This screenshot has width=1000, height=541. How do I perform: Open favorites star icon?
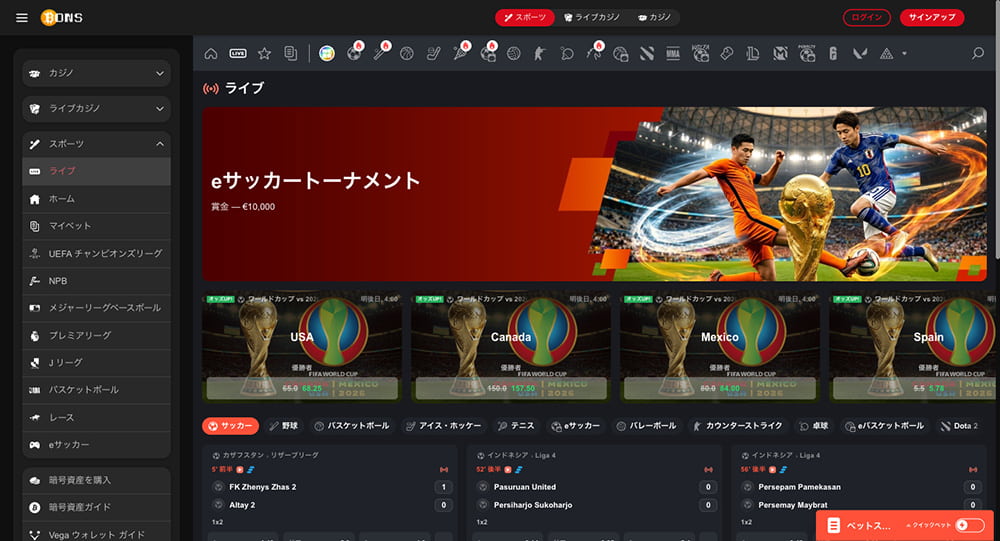coord(264,54)
